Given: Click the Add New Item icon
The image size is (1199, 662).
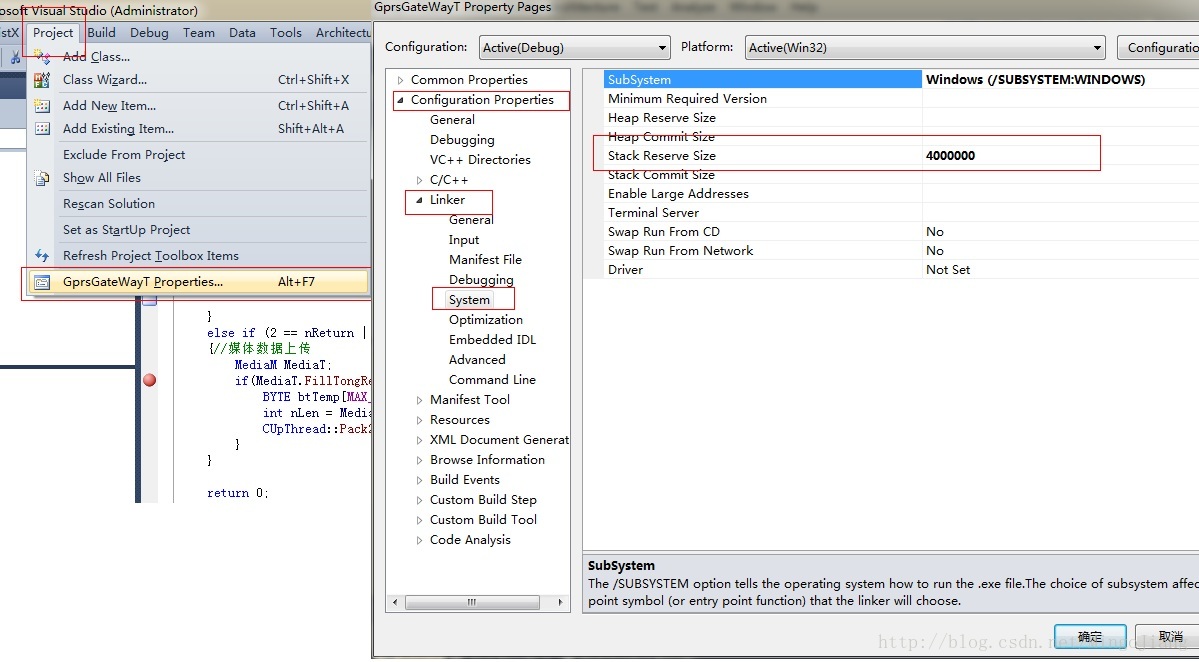Looking at the screenshot, I should (x=42, y=105).
